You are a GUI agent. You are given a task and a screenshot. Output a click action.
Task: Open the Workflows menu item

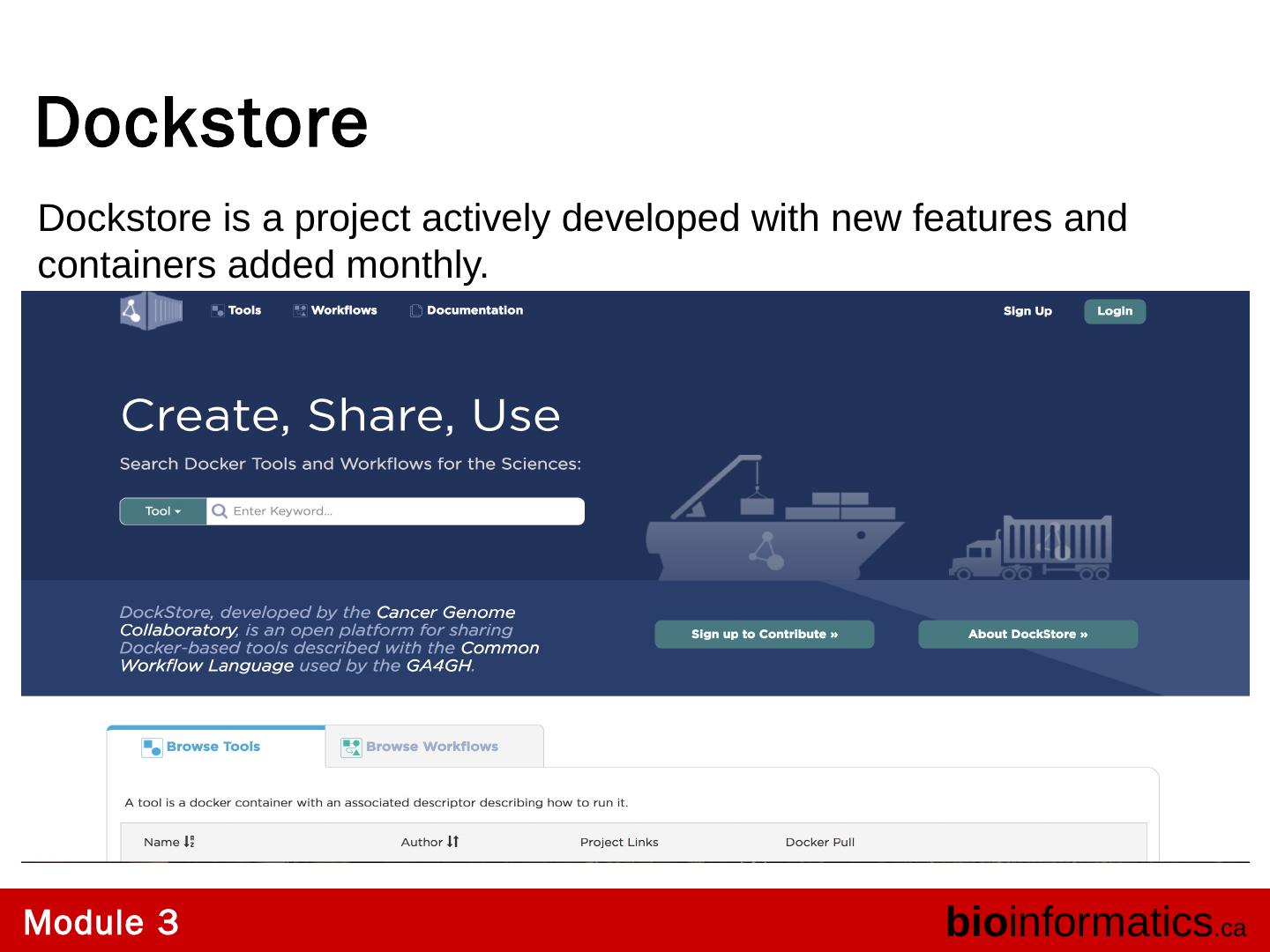(x=344, y=311)
